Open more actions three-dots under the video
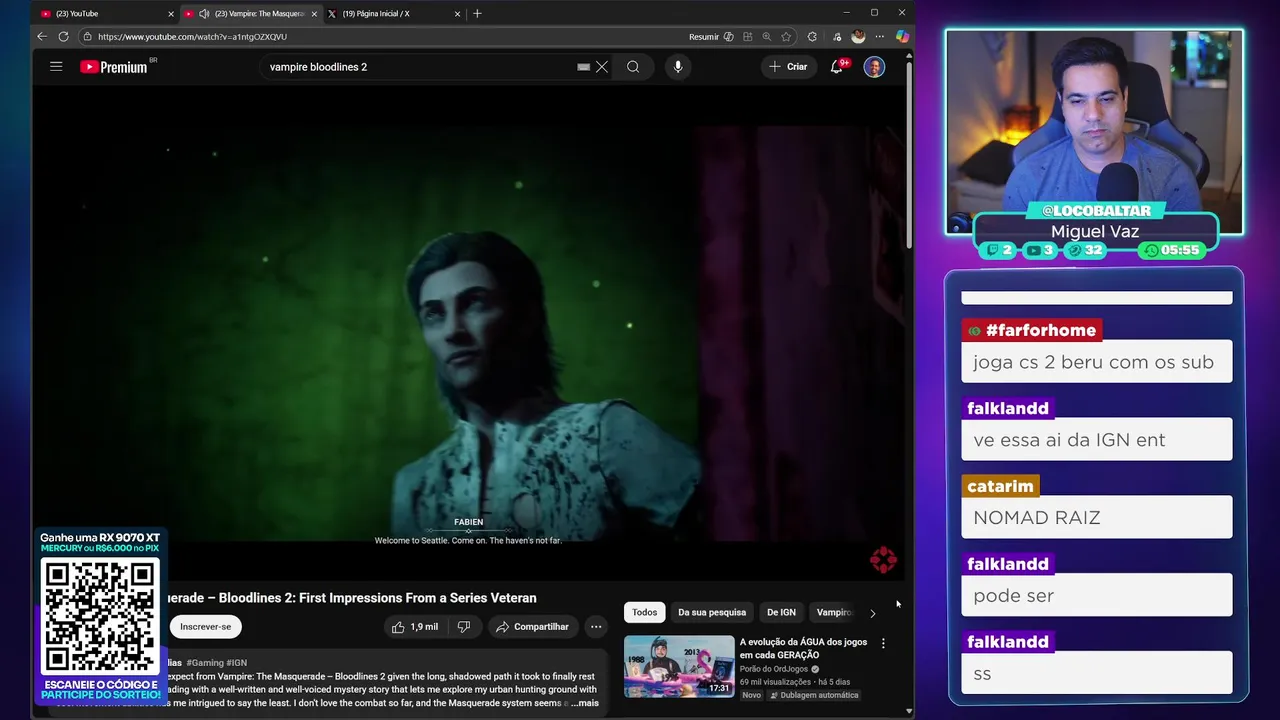 (x=596, y=627)
